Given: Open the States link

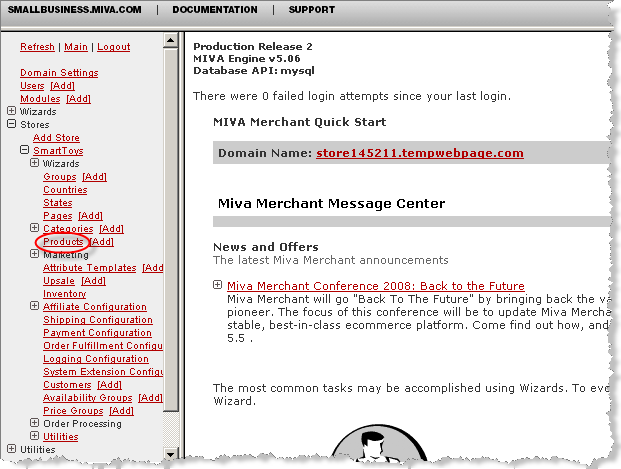Looking at the screenshot, I should tap(58, 203).
